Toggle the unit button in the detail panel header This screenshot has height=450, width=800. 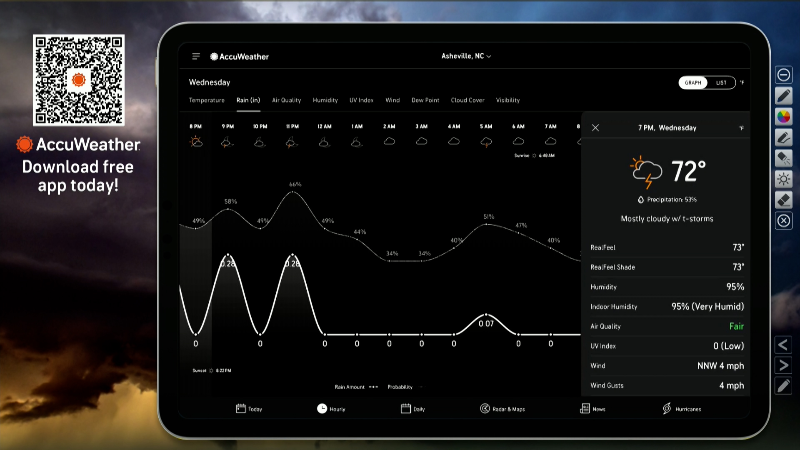click(x=741, y=128)
